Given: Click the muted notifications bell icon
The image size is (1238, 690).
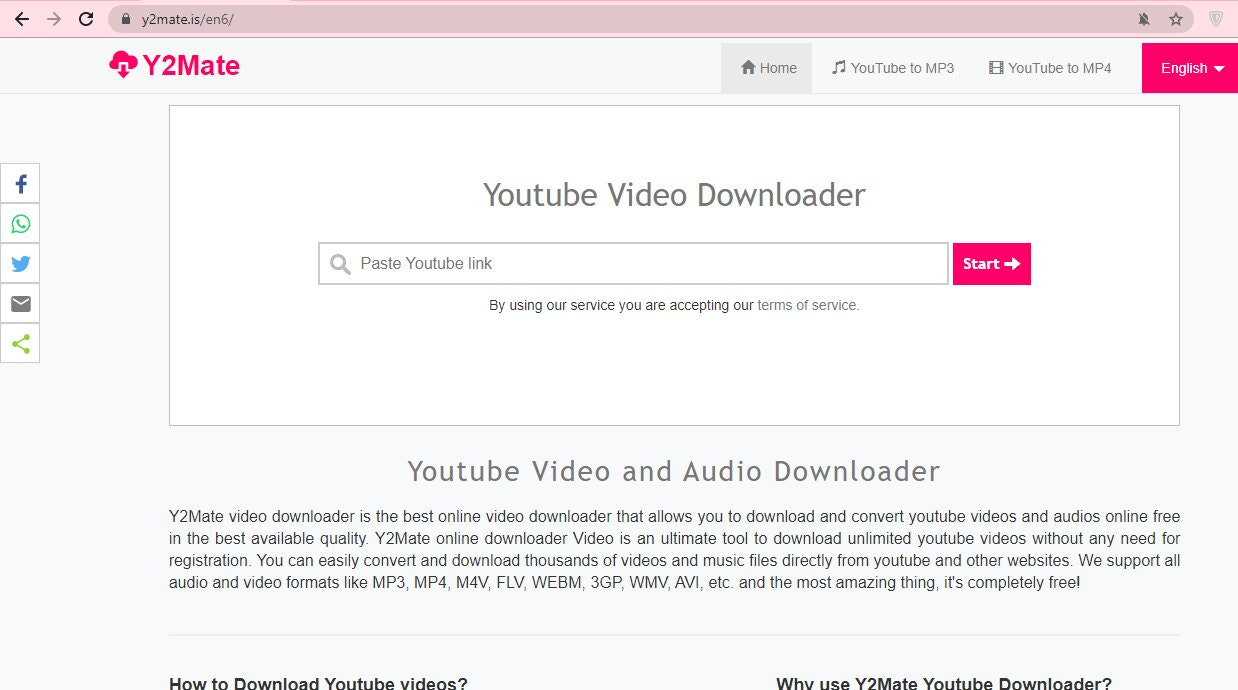Looking at the screenshot, I should click(x=1144, y=19).
